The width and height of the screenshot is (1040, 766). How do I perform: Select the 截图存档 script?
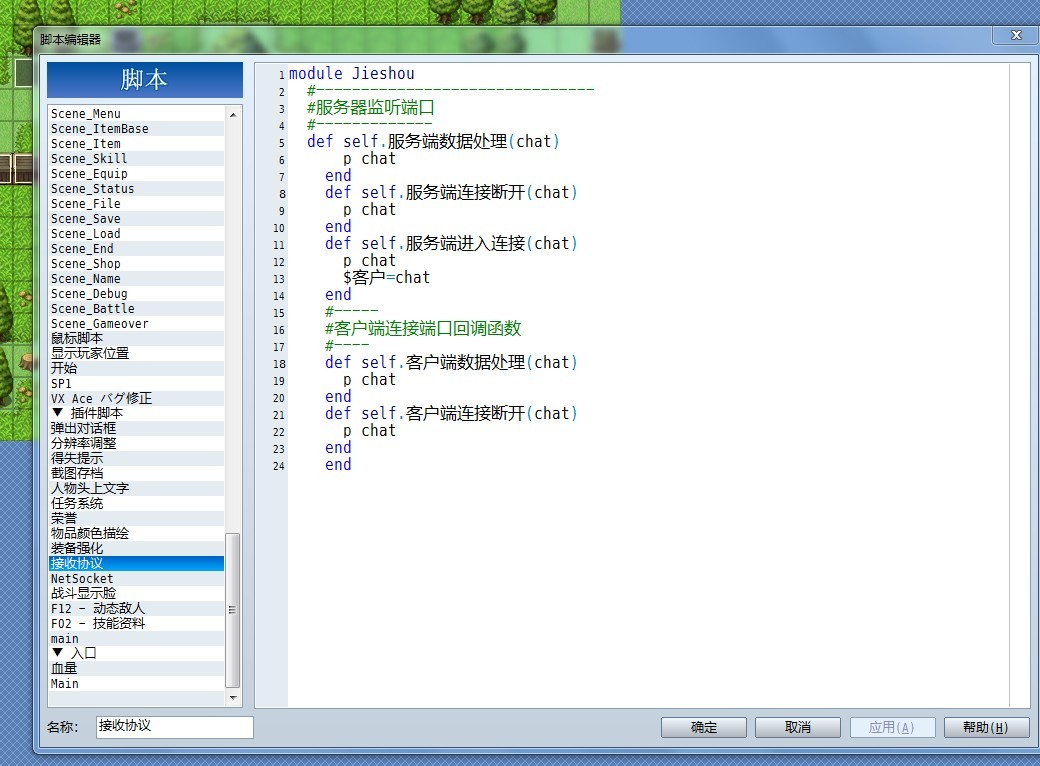(137, 474)
